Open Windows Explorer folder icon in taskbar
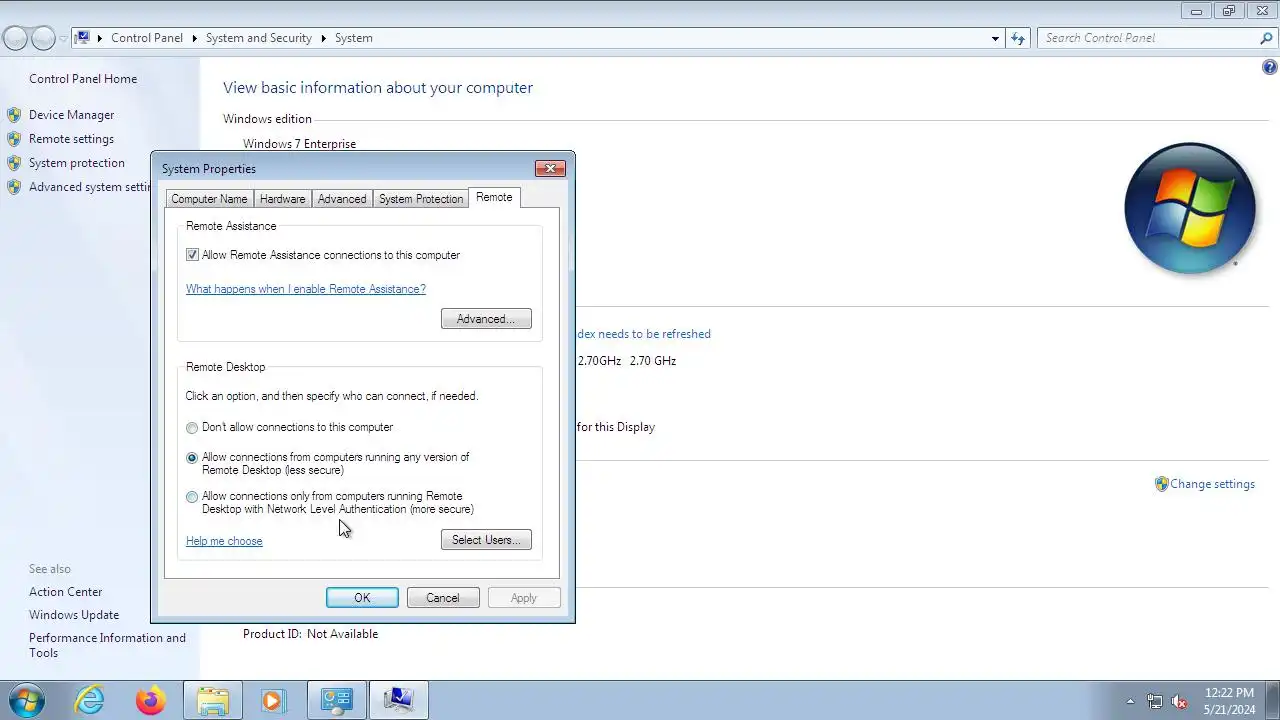 tap(213, 700)
